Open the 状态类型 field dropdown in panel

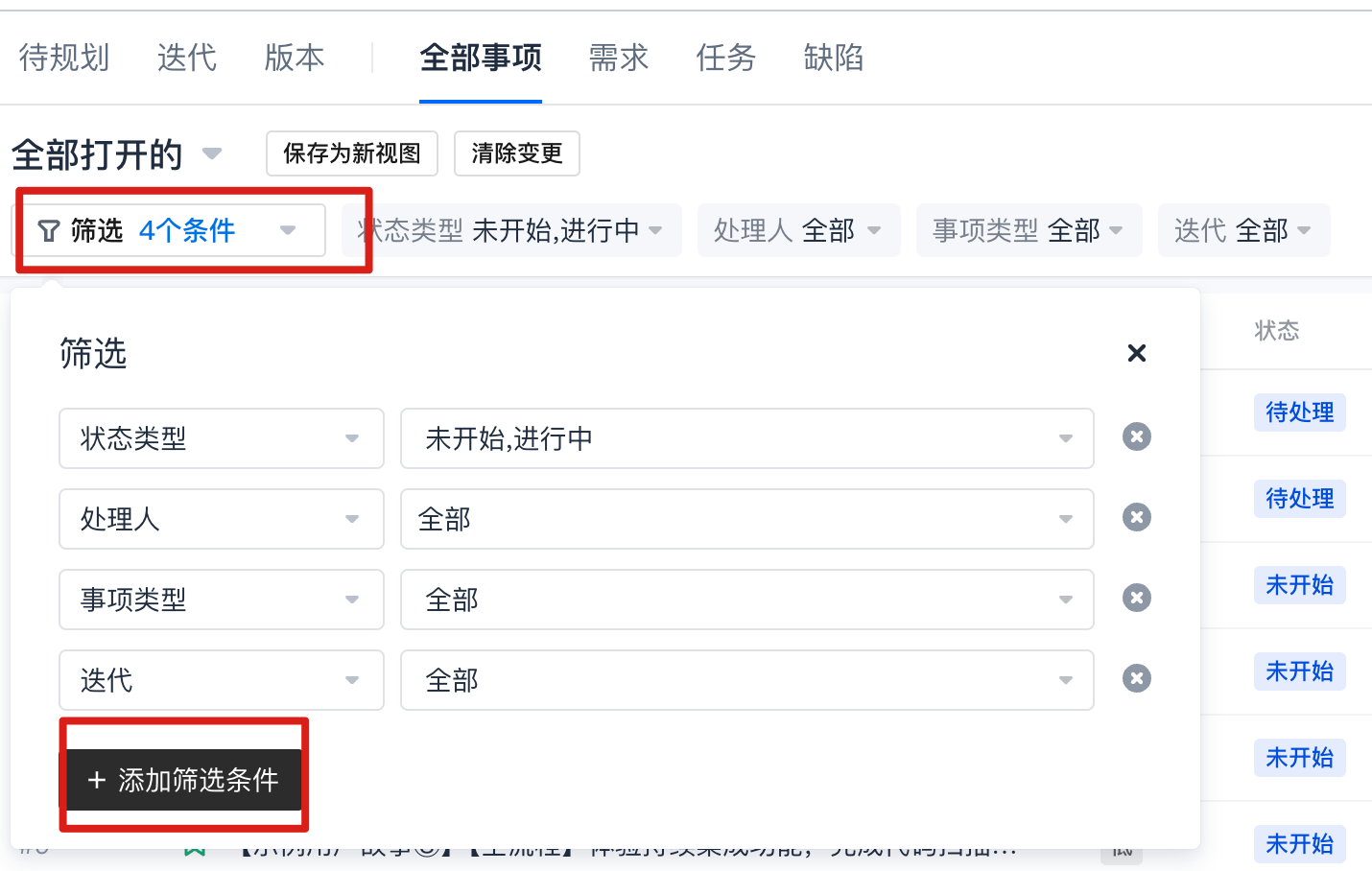tap(222, 438)
